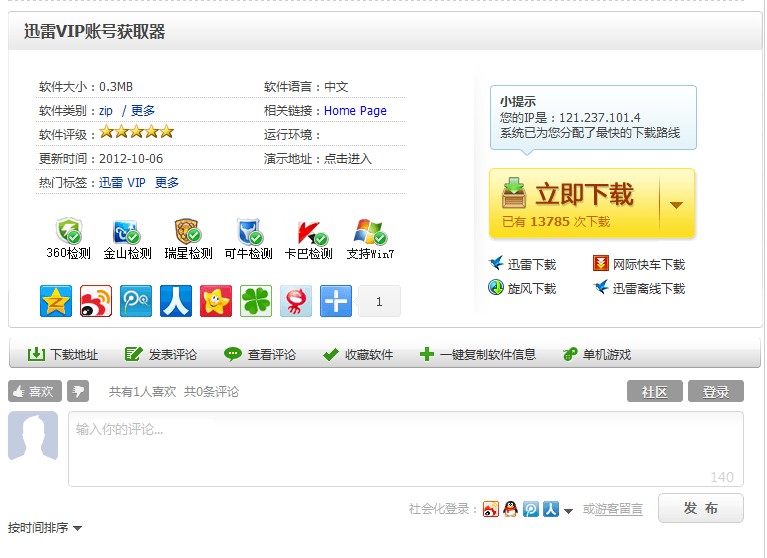Open the zip category link
This screenshot has height=558, width=767.
coord(106,111)
